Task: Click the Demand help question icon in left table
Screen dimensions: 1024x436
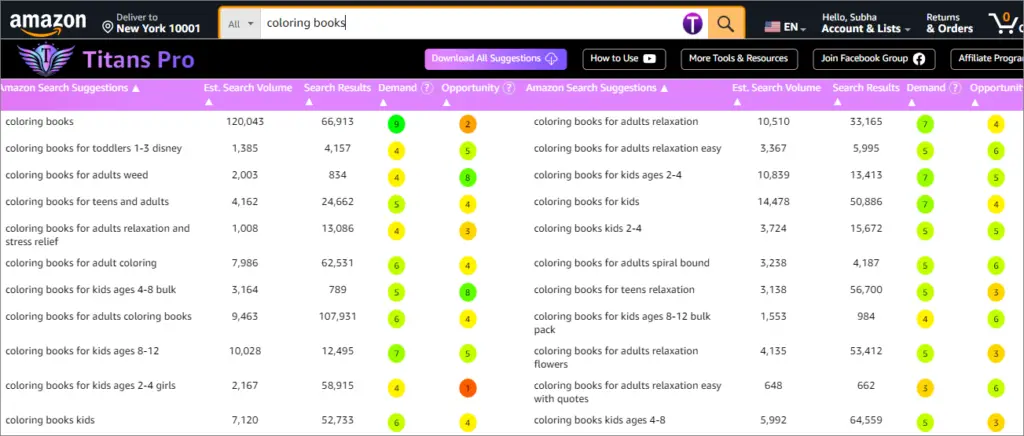Action: pyautogui.click(x=427, y=88)
